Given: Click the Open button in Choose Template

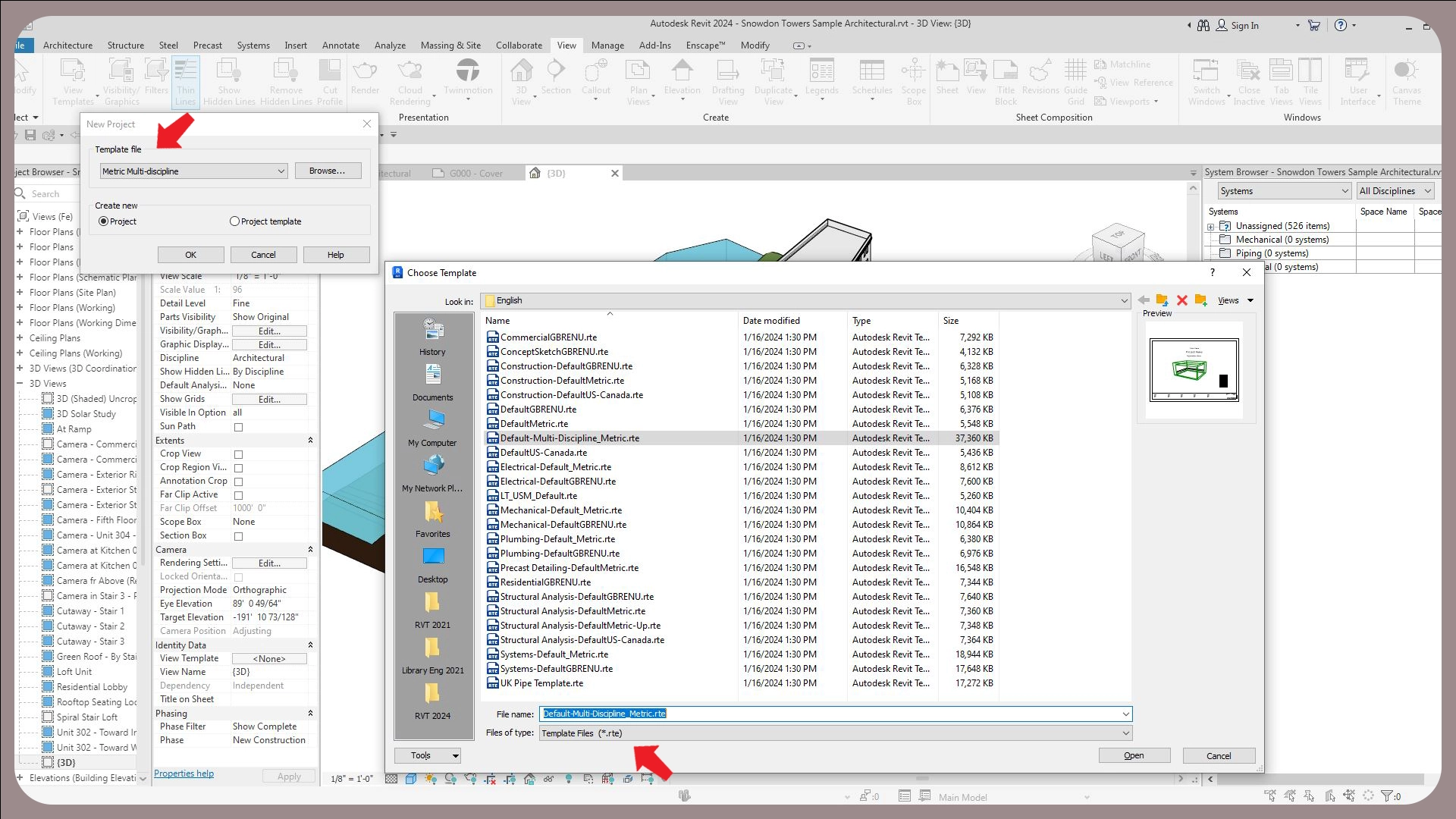Looking at the screenshot, I should [x=1134, y=755].
